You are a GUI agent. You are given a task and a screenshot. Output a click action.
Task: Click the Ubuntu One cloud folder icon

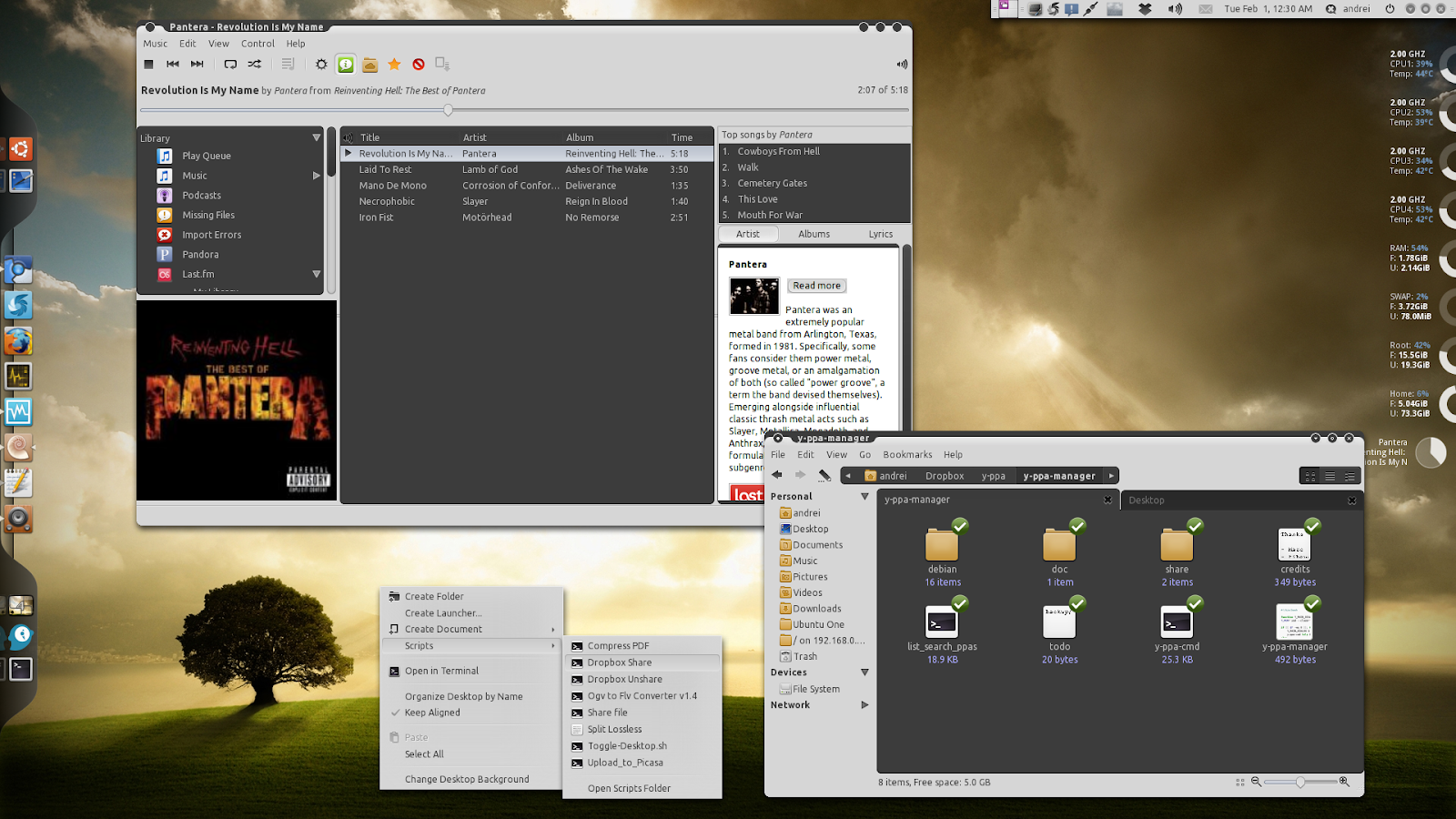tap(369, 64)
